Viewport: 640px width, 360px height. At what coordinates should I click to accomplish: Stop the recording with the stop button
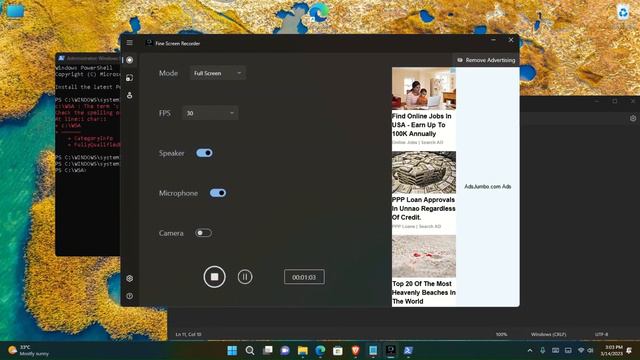[x=214, y=277]
